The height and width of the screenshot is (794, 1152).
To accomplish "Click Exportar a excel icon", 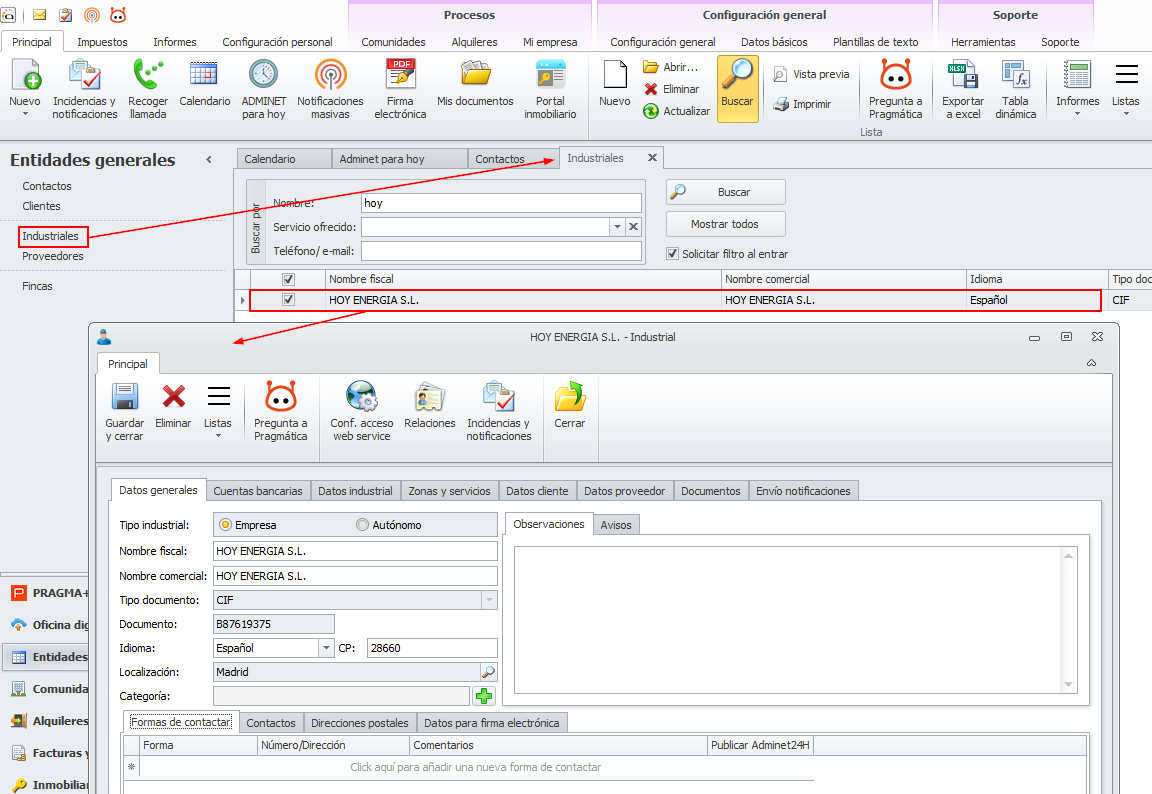I will [961, 76].
